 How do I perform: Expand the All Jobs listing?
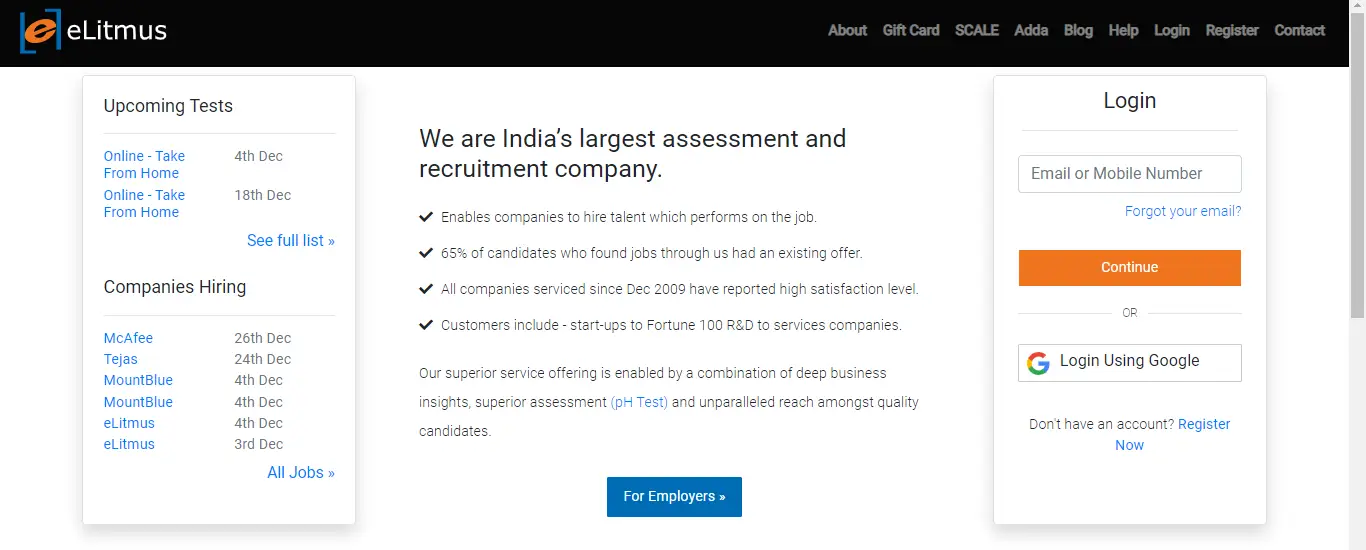301,472
